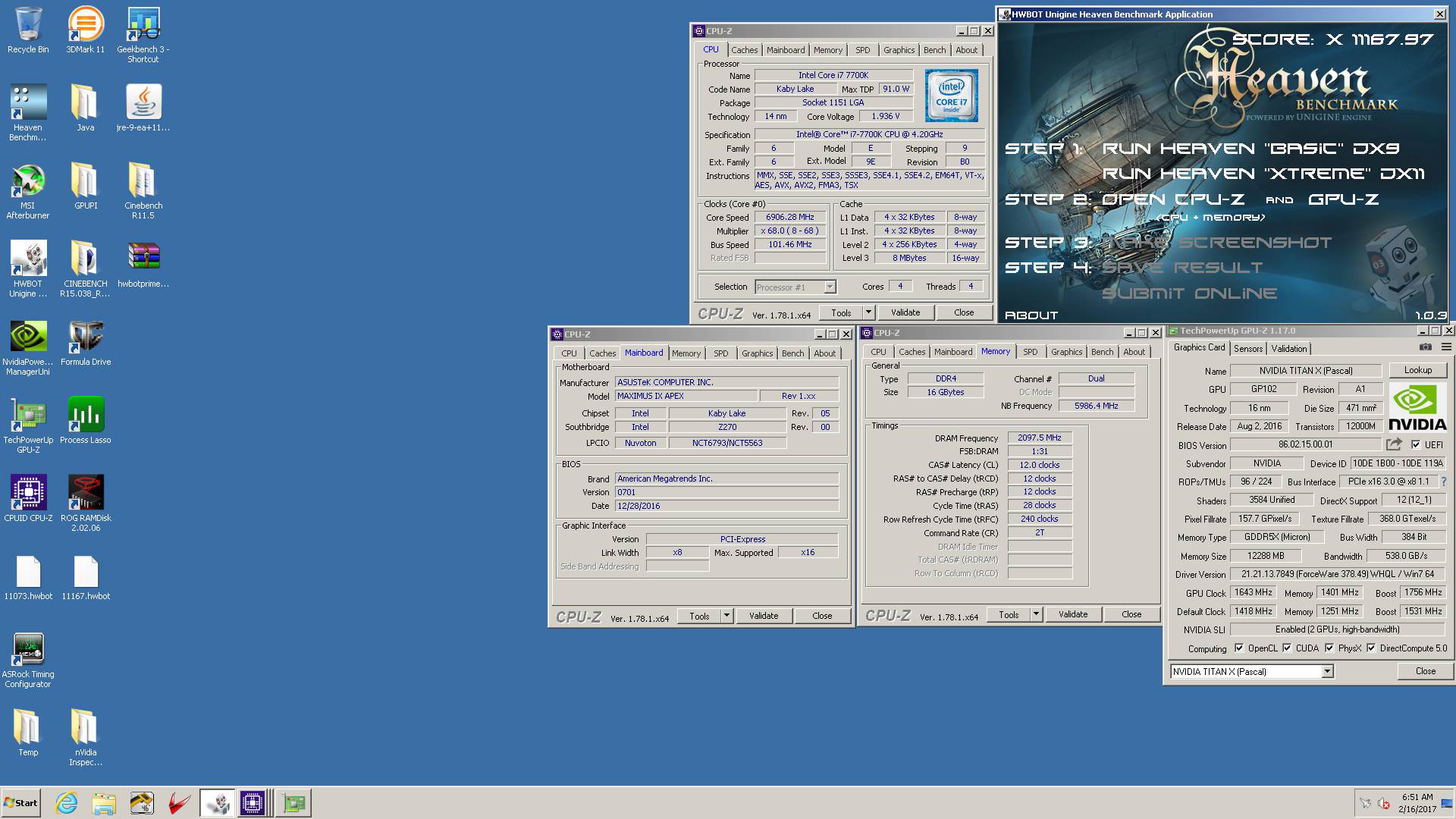The image size is (1456, 819).
Task: Switch to GPU-Z taskbar button
Action: pos(293,803)
